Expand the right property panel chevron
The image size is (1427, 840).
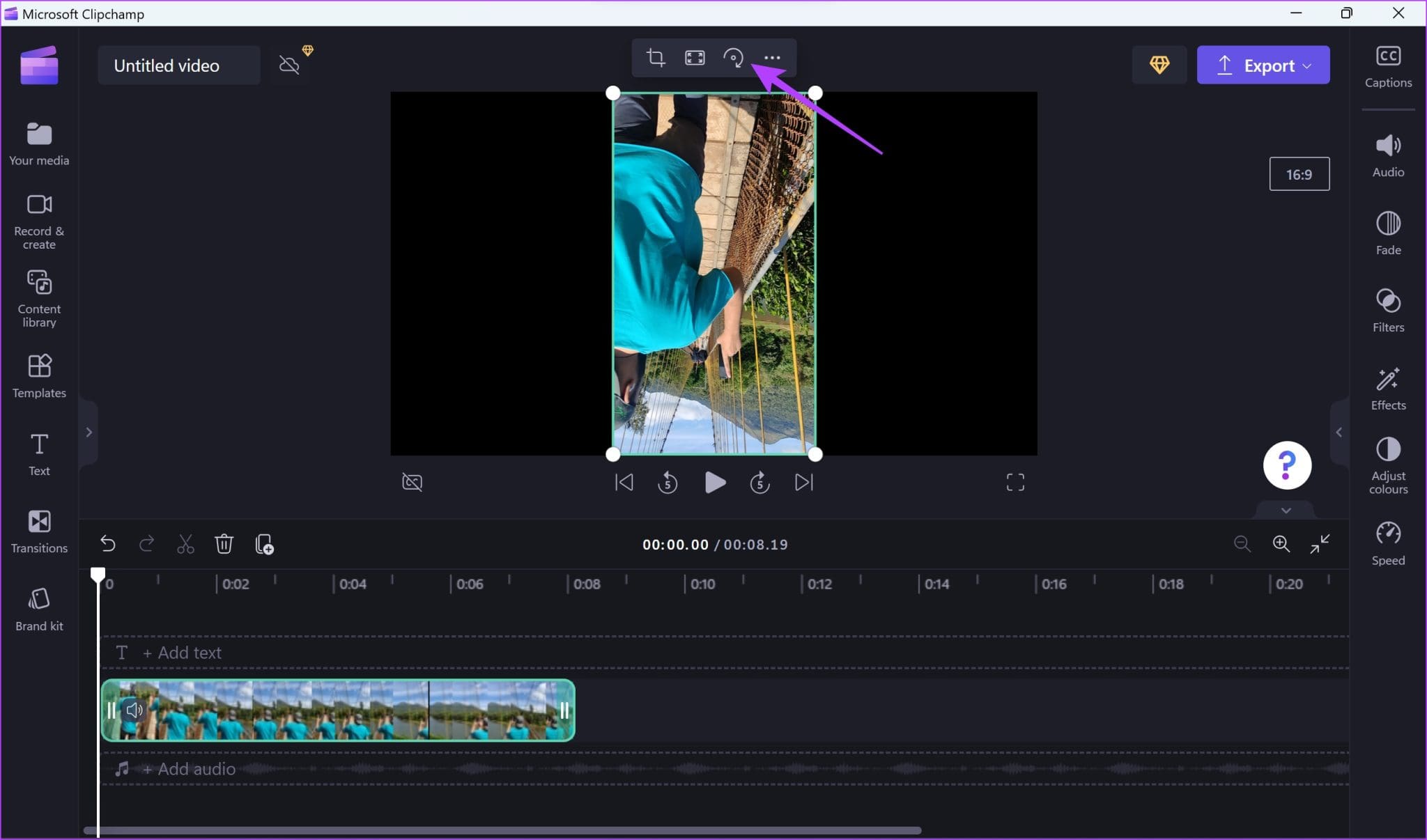pos(1339,433)
